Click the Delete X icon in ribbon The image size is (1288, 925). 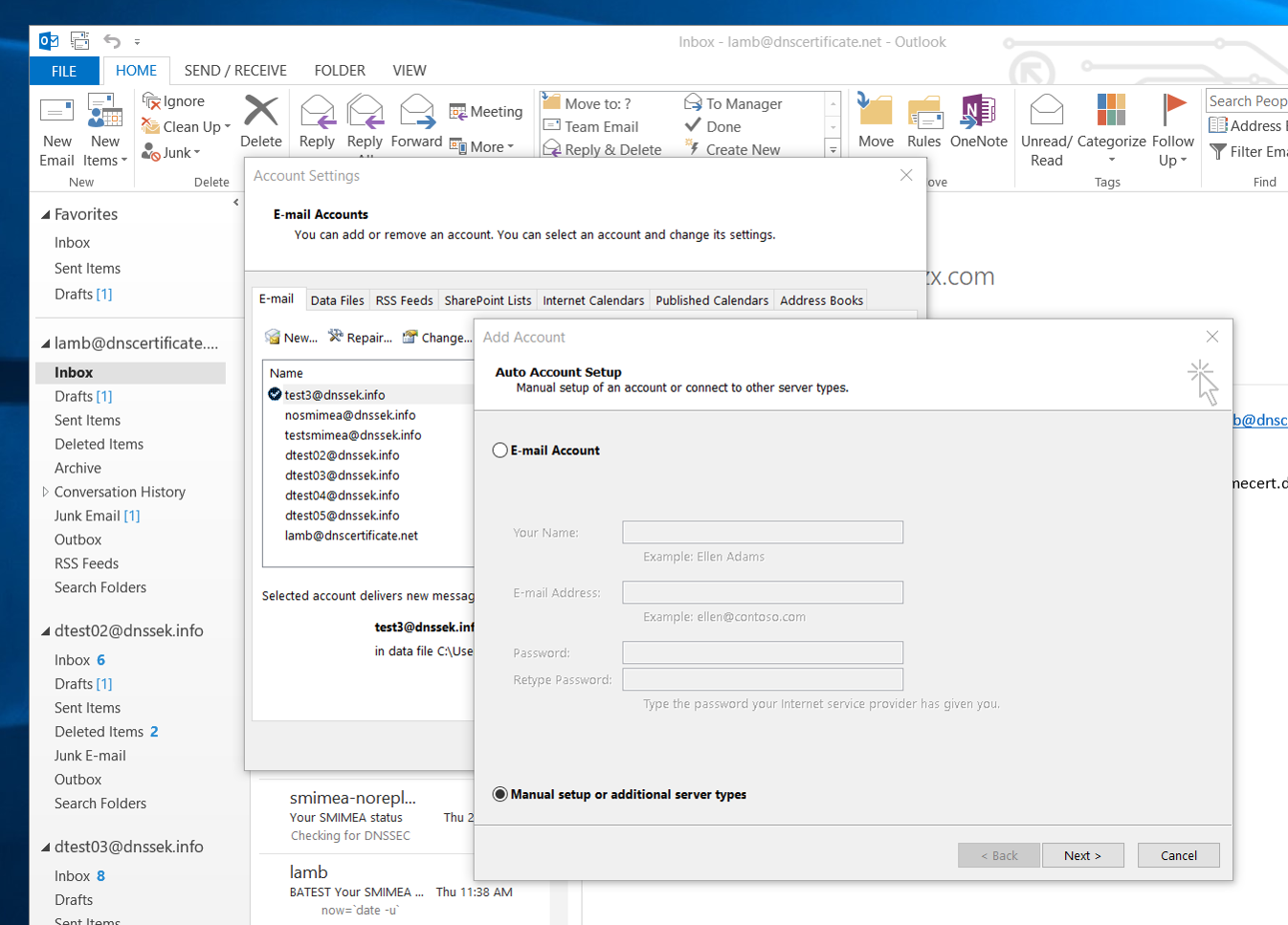pyautogui.click(x=260, y=112)
